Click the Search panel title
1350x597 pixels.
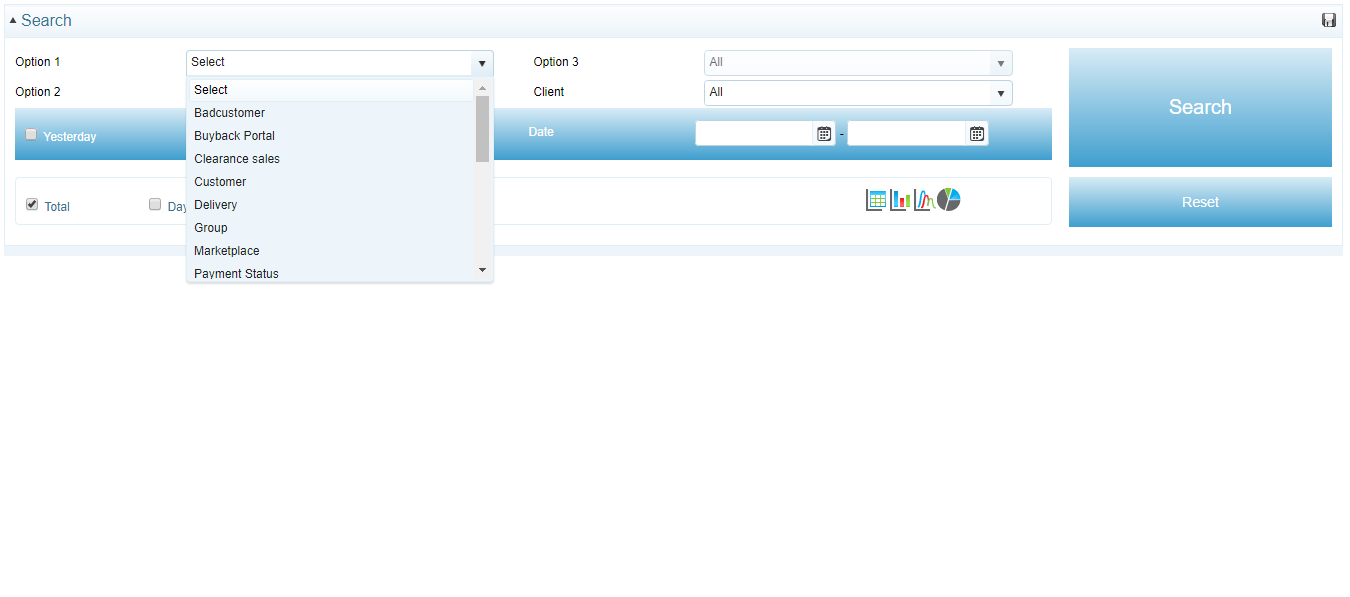(x=46, y=20)
